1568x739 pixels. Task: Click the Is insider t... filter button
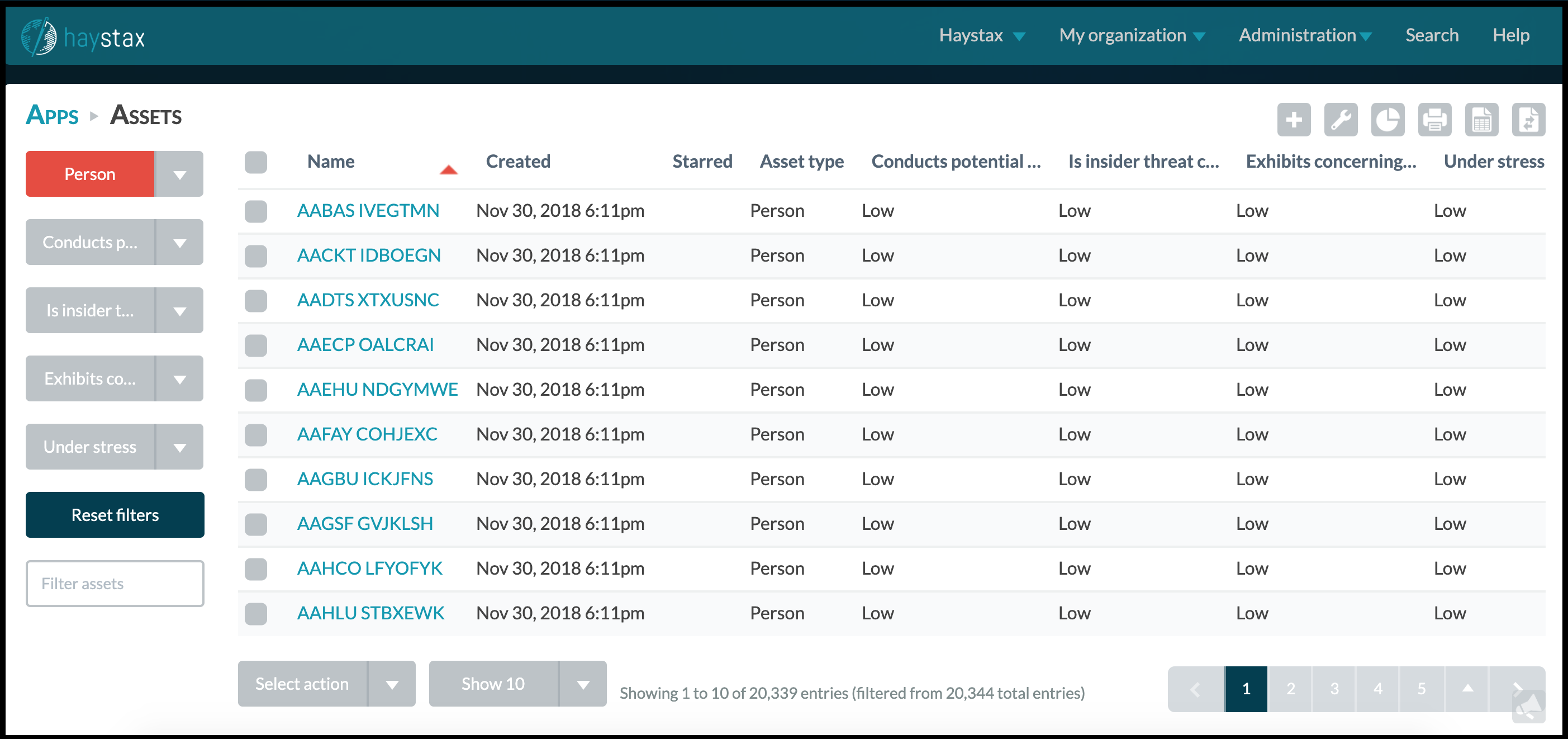(90, 310)
